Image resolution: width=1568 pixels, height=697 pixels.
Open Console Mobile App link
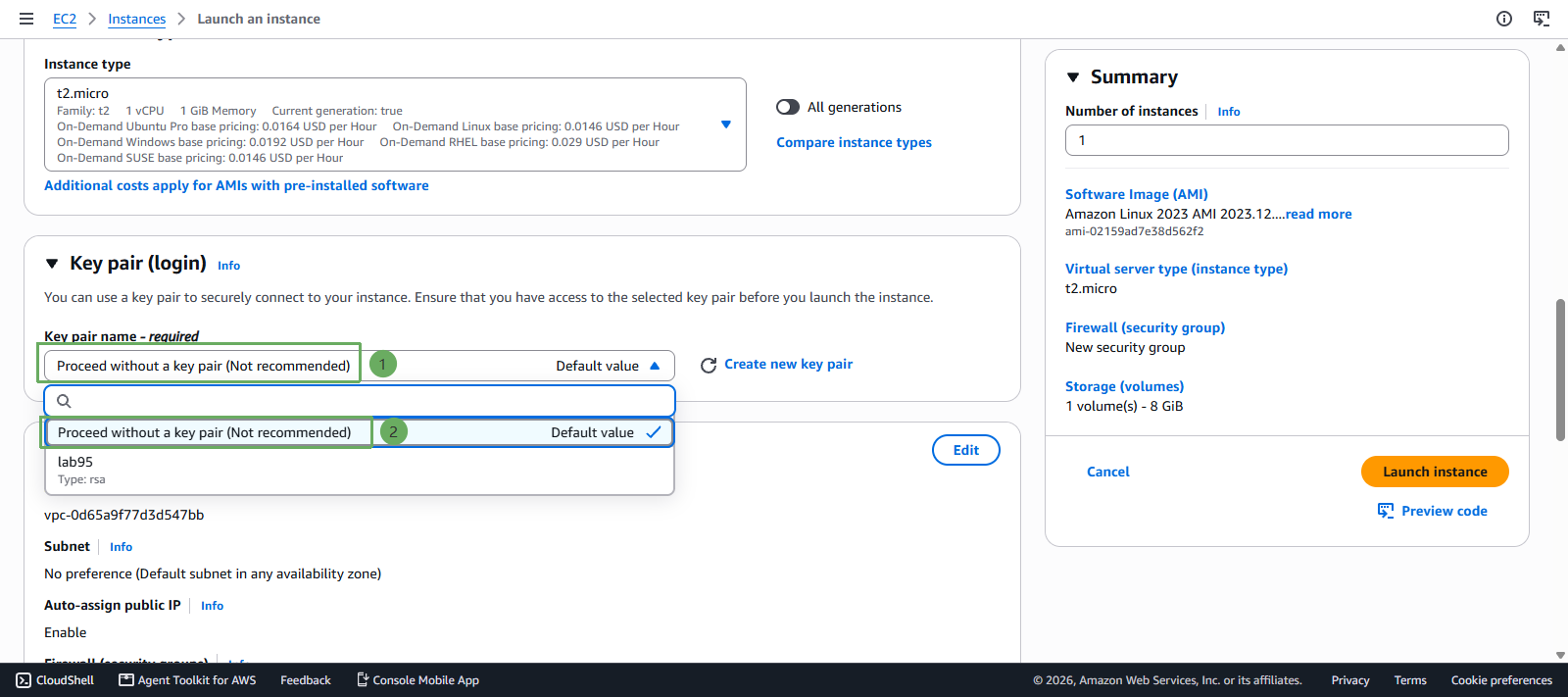(x=417, y=680)
